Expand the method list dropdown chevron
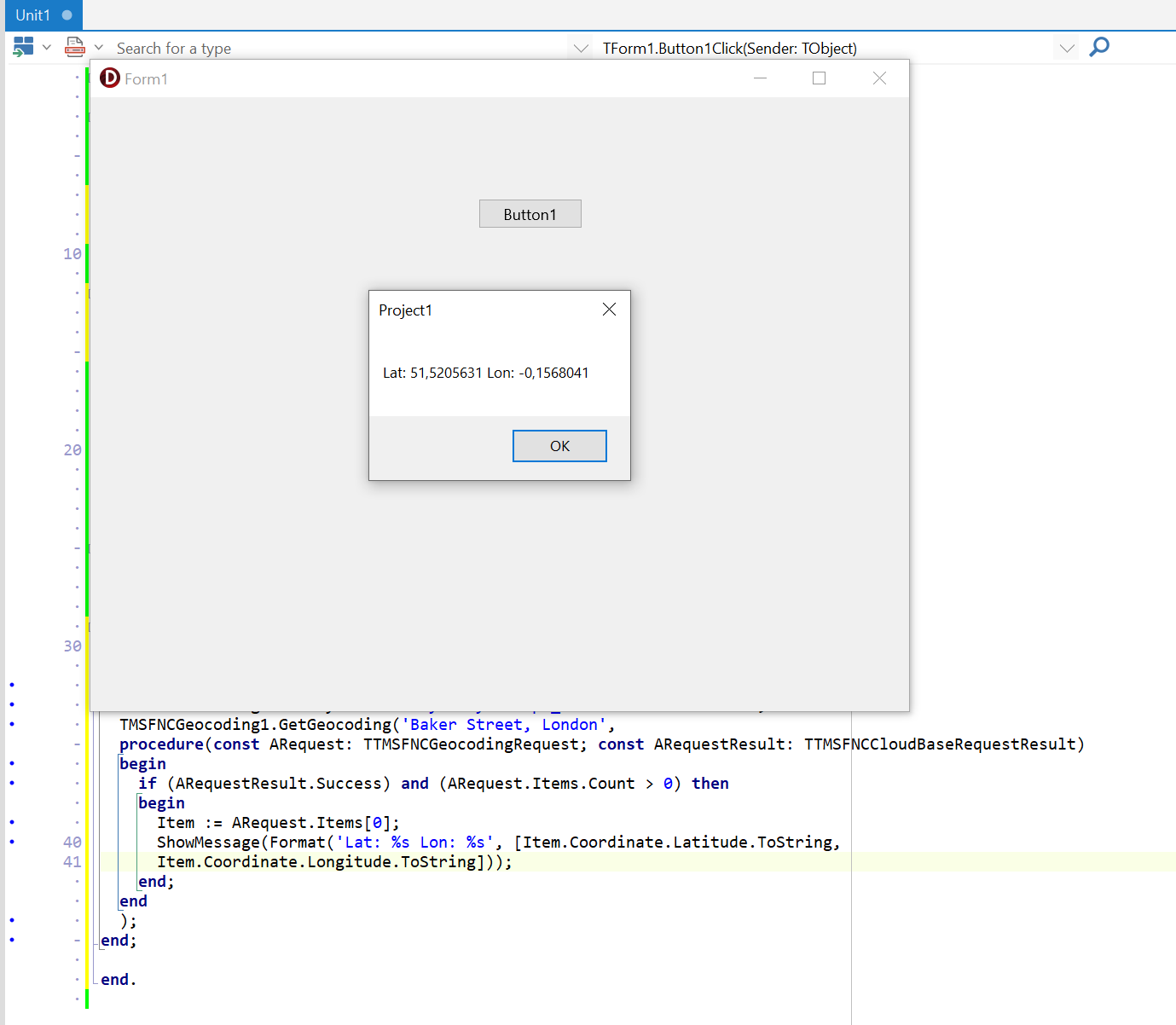The image size is (1176, 1025). pyautogui.click(x=1067, y=49)
